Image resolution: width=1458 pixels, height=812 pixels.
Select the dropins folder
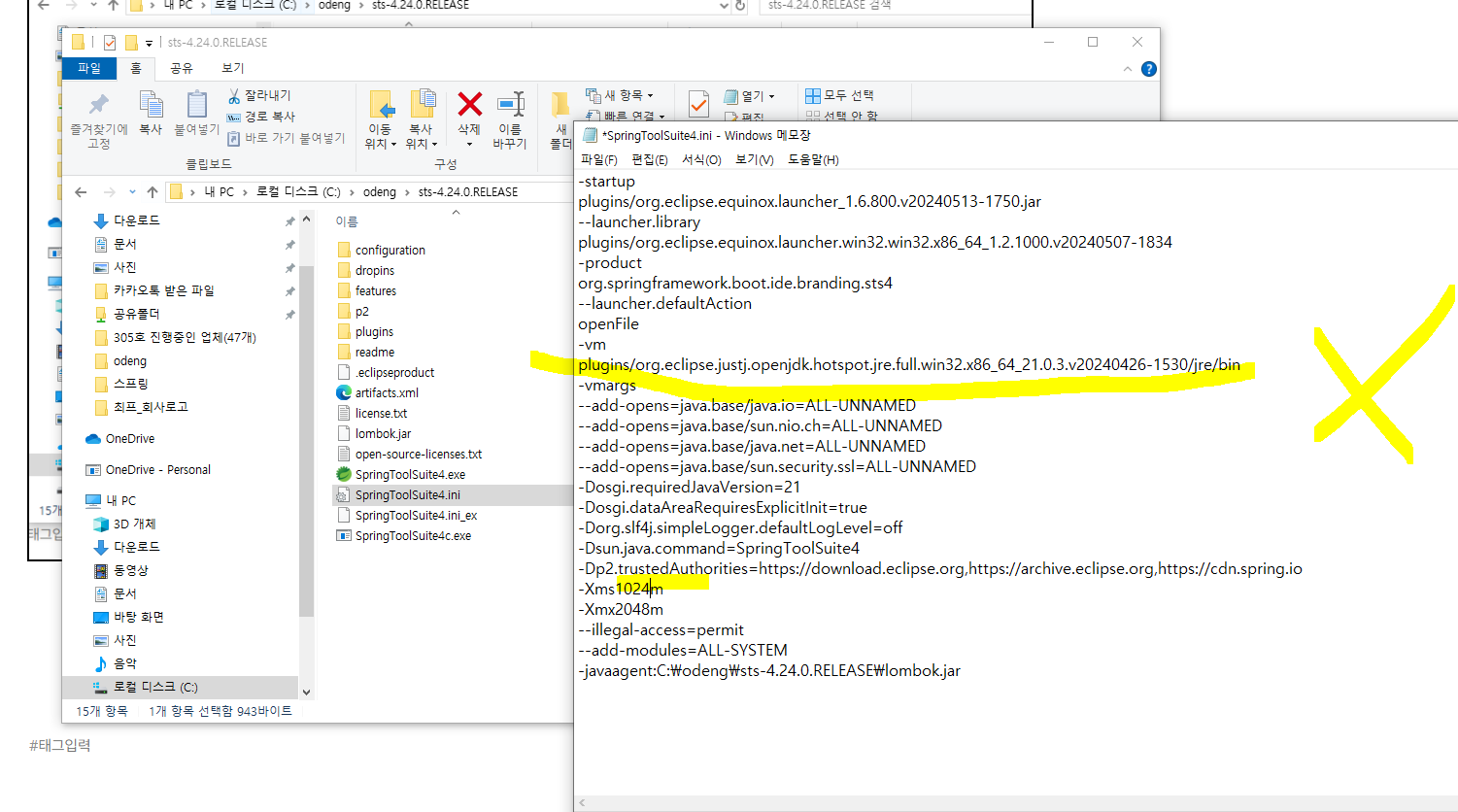(x=365, y=270)
